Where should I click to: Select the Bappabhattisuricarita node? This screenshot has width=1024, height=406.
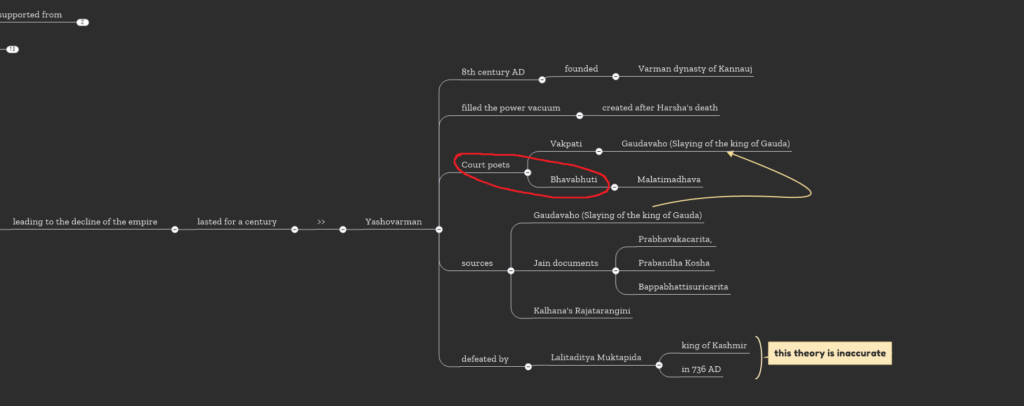683,287
